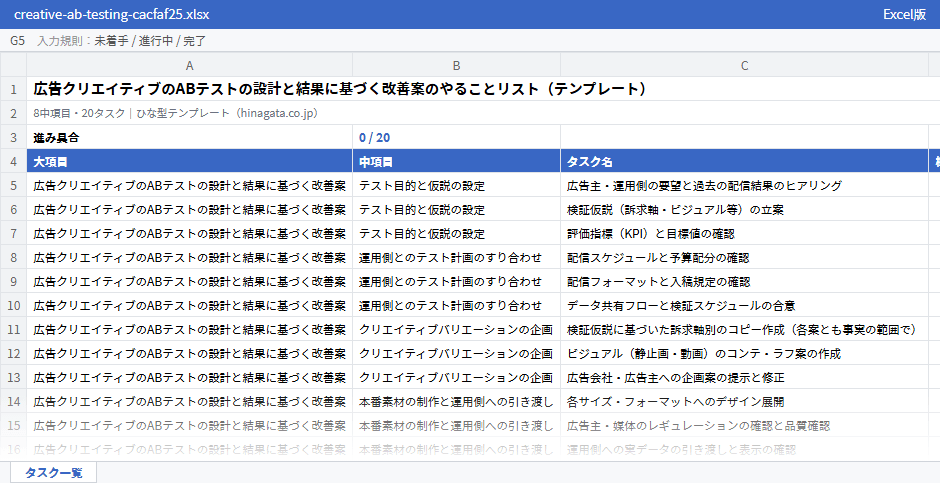Viewport: 940px width, 483px height.
Task: Click テスト目的と仮説の設定 in row 5
Action: pyautogui.click(x=456, y=185)
